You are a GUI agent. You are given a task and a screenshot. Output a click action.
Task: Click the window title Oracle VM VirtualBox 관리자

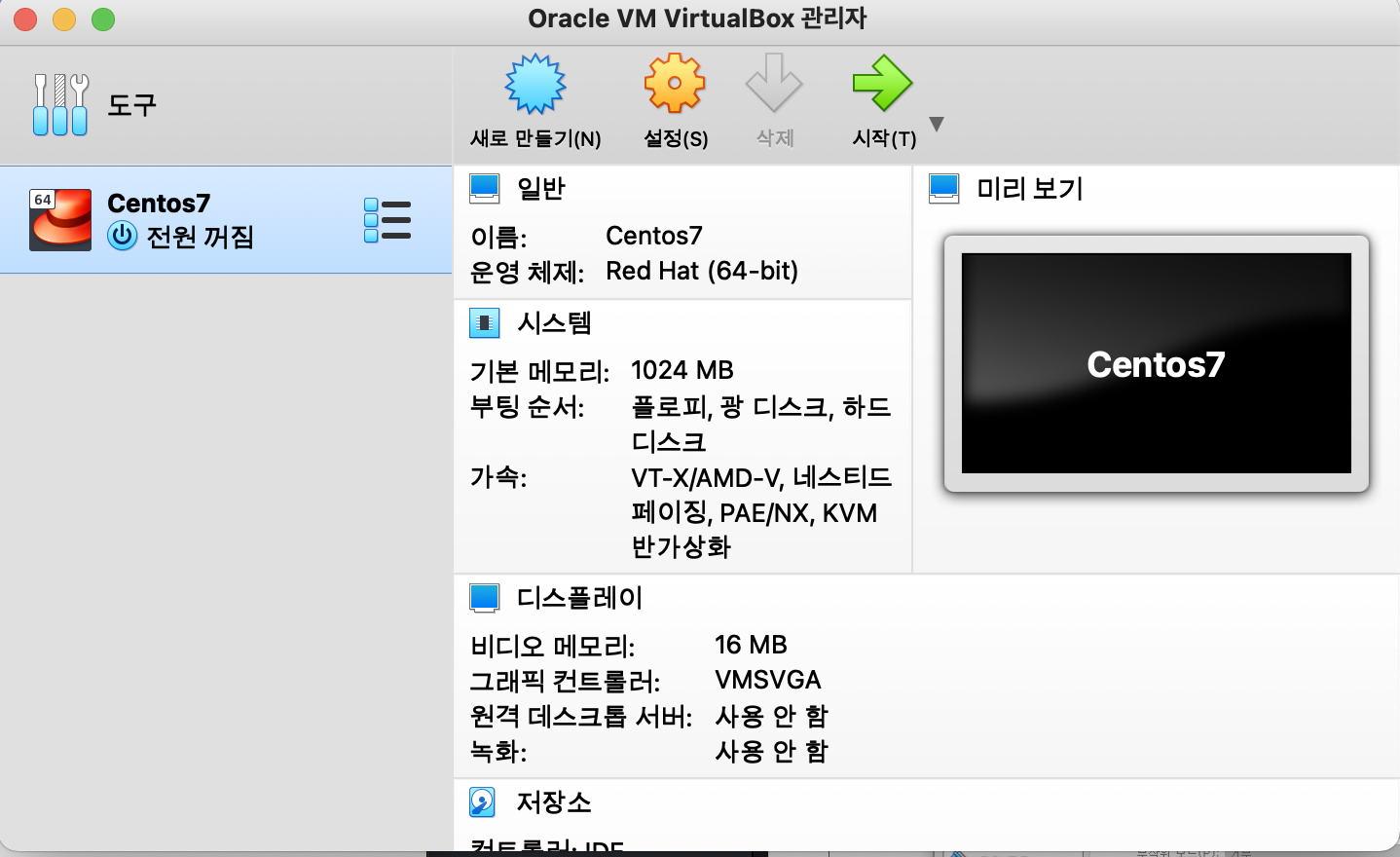pyautogui.click(x=697, y=19)
